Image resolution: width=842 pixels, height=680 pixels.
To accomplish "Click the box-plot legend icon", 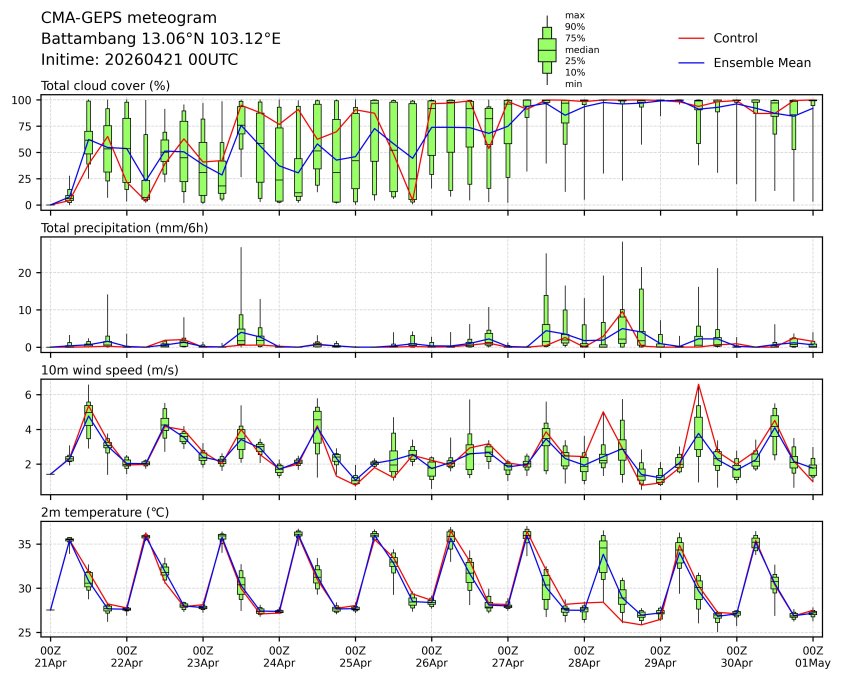I will [x=547, y=50].
